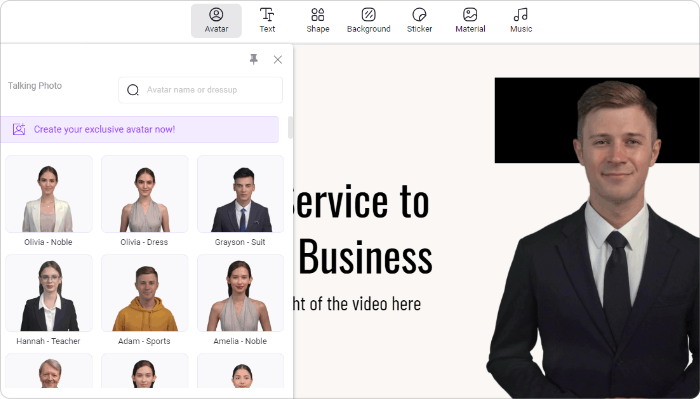The image size is (700, 399).
Task: Open the Shape tool
Action: point(318,21)
